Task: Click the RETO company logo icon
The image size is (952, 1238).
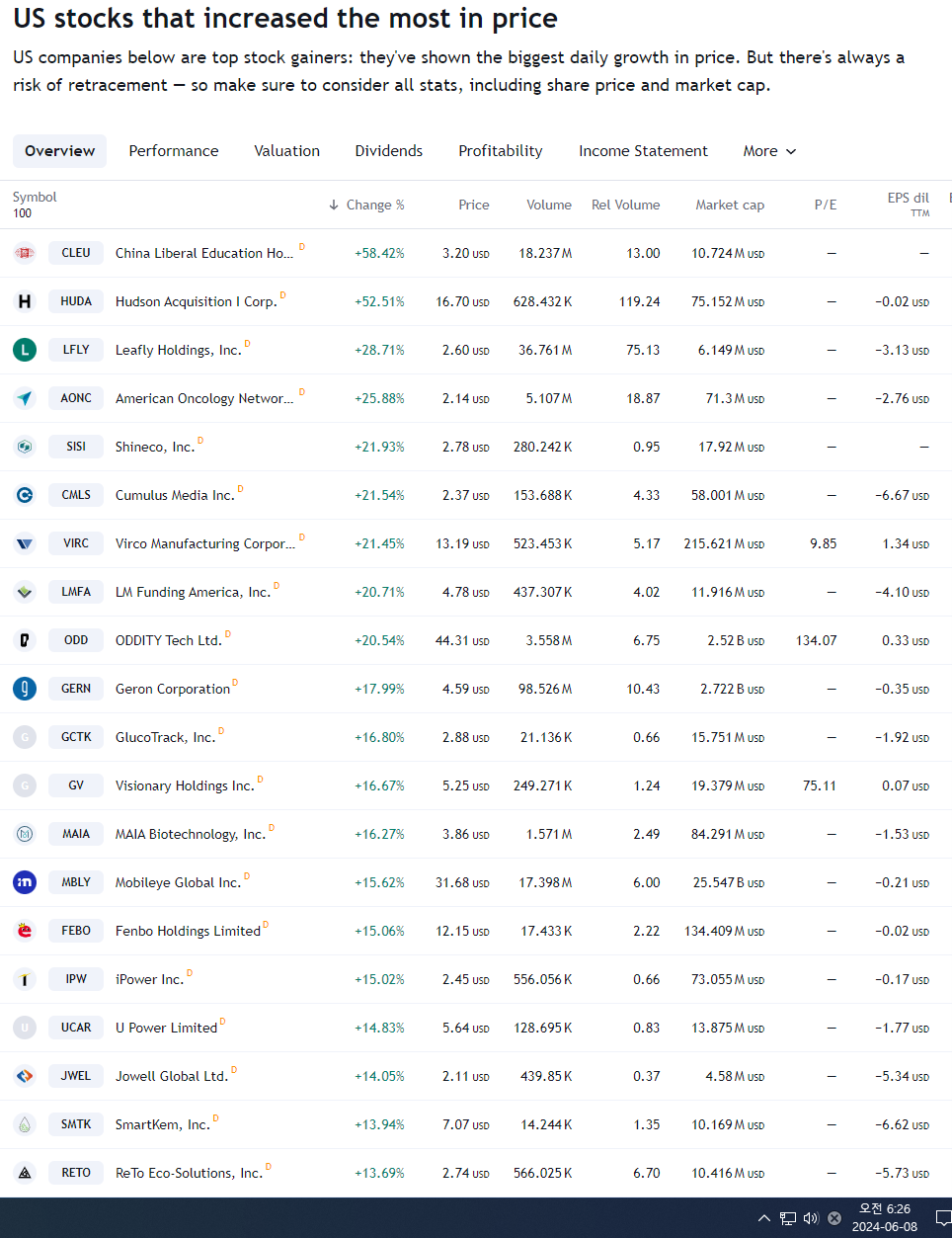Action: [25, 1173]
